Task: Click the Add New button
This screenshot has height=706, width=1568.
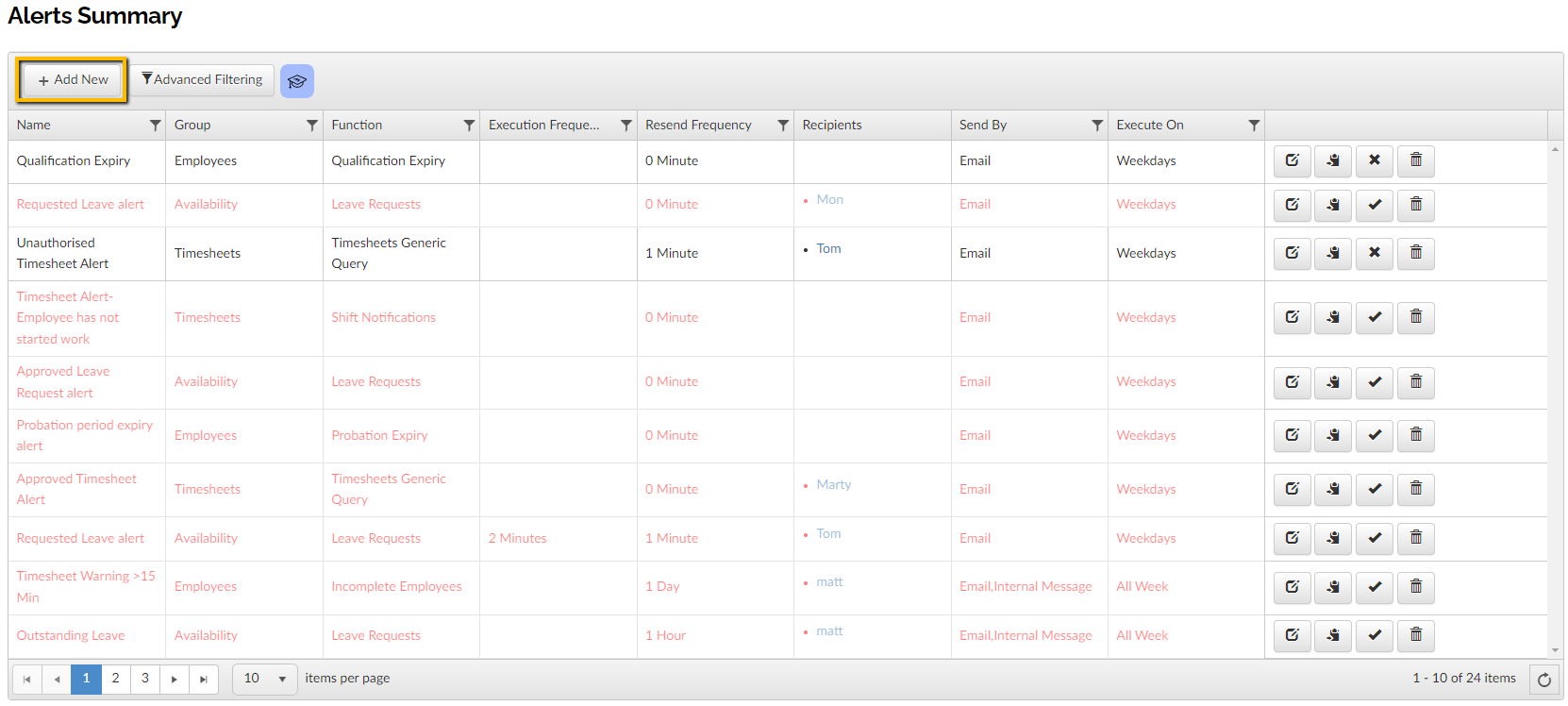Action: 73,80
